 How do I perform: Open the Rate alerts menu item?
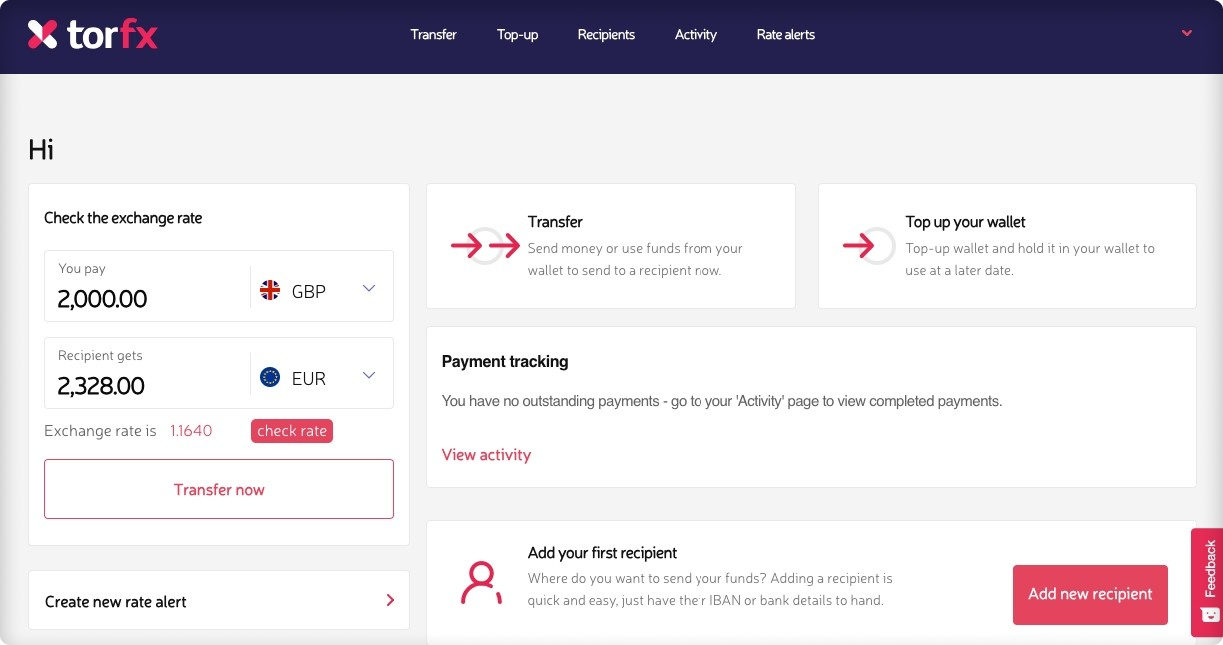tap(786, 34)
